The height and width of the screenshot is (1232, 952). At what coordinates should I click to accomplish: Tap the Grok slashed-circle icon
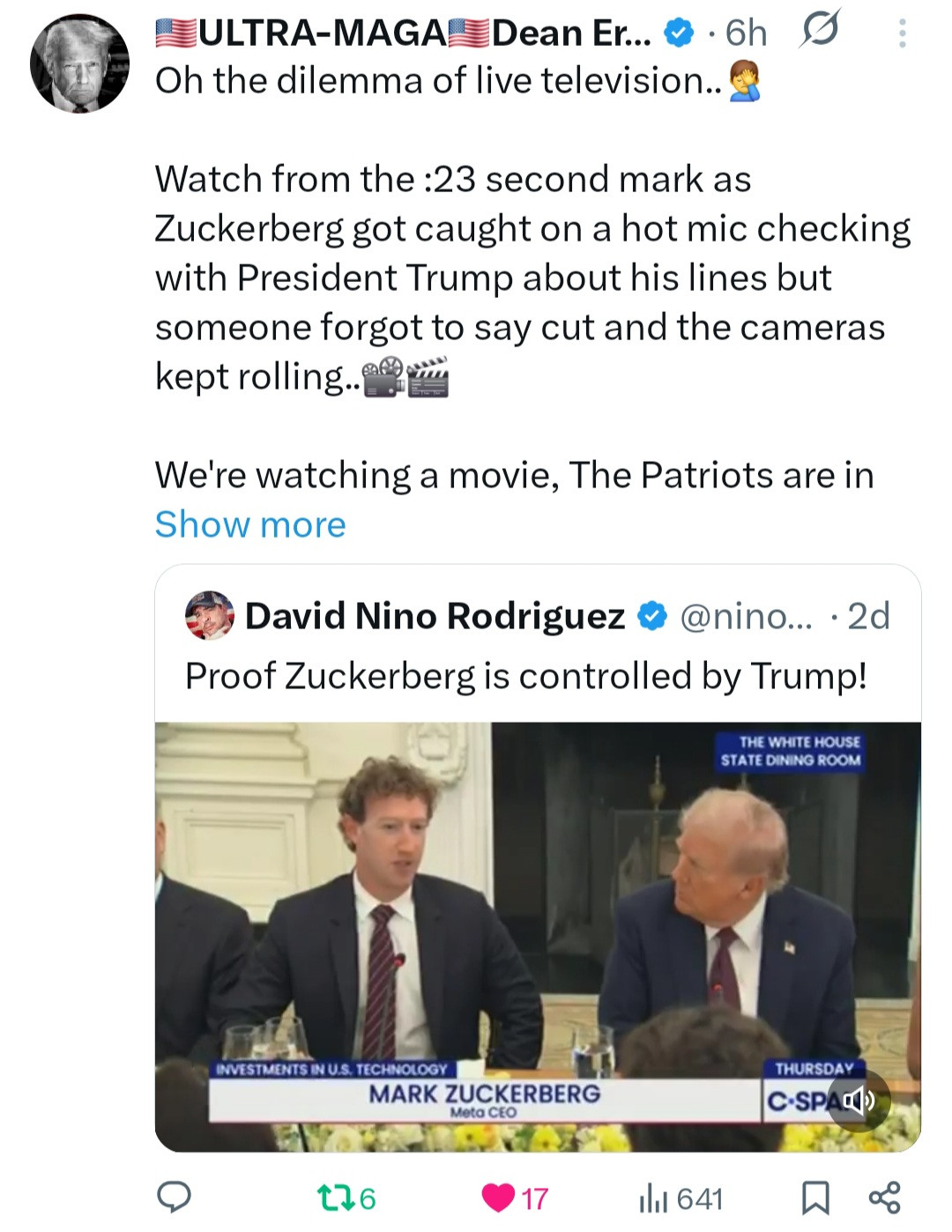819,31
